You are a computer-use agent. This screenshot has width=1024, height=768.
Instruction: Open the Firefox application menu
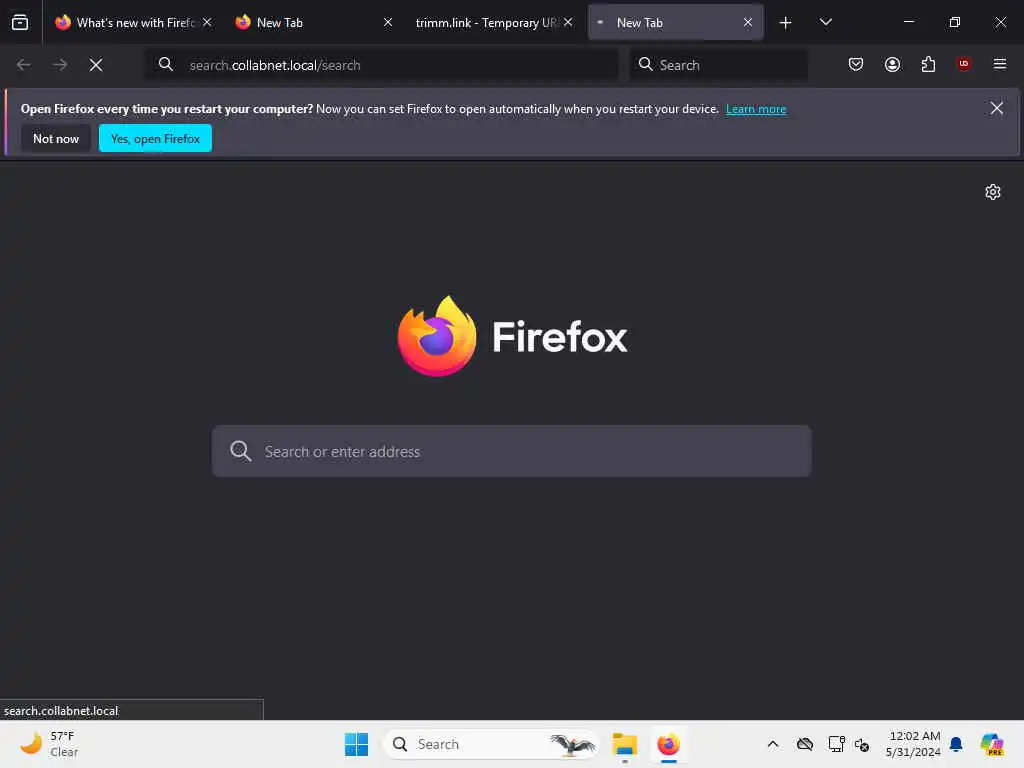pos(999,64)
